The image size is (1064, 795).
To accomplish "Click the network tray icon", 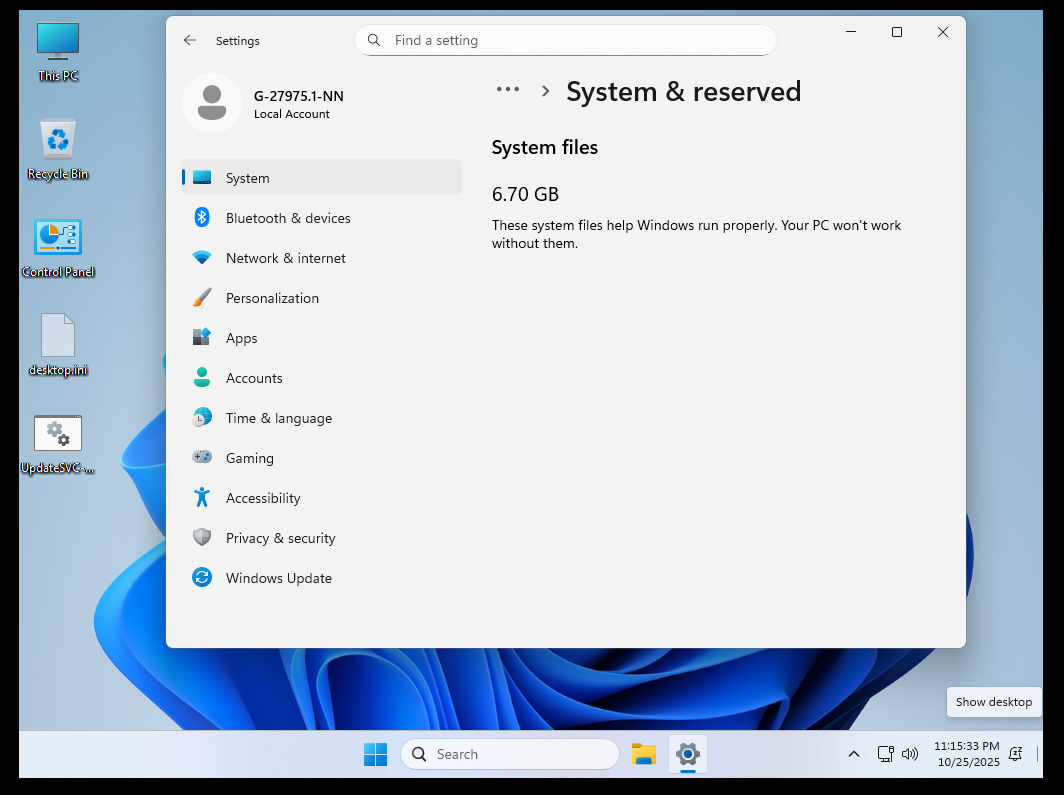I will [x=885, y=754].
